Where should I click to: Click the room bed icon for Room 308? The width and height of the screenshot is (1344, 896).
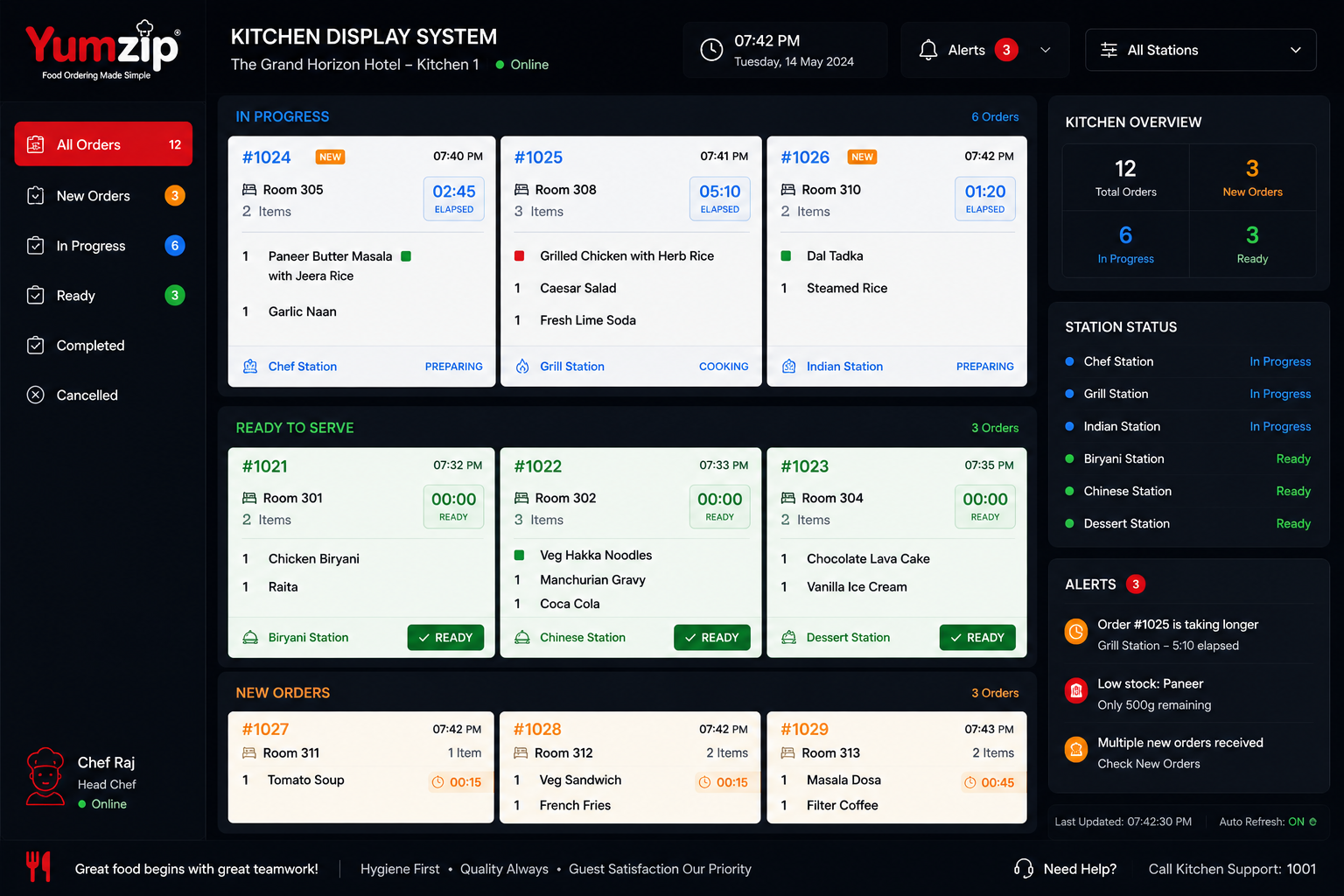pyautogui.click(x=521, y=190)
